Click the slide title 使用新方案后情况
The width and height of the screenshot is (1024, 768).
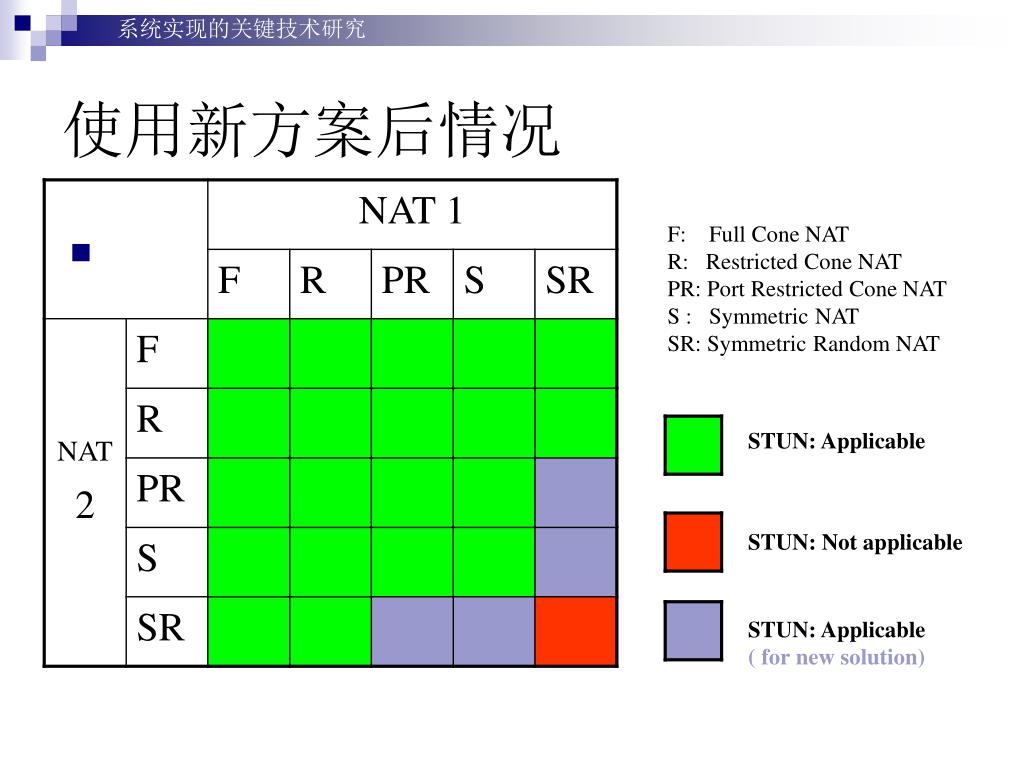[312, 130]
